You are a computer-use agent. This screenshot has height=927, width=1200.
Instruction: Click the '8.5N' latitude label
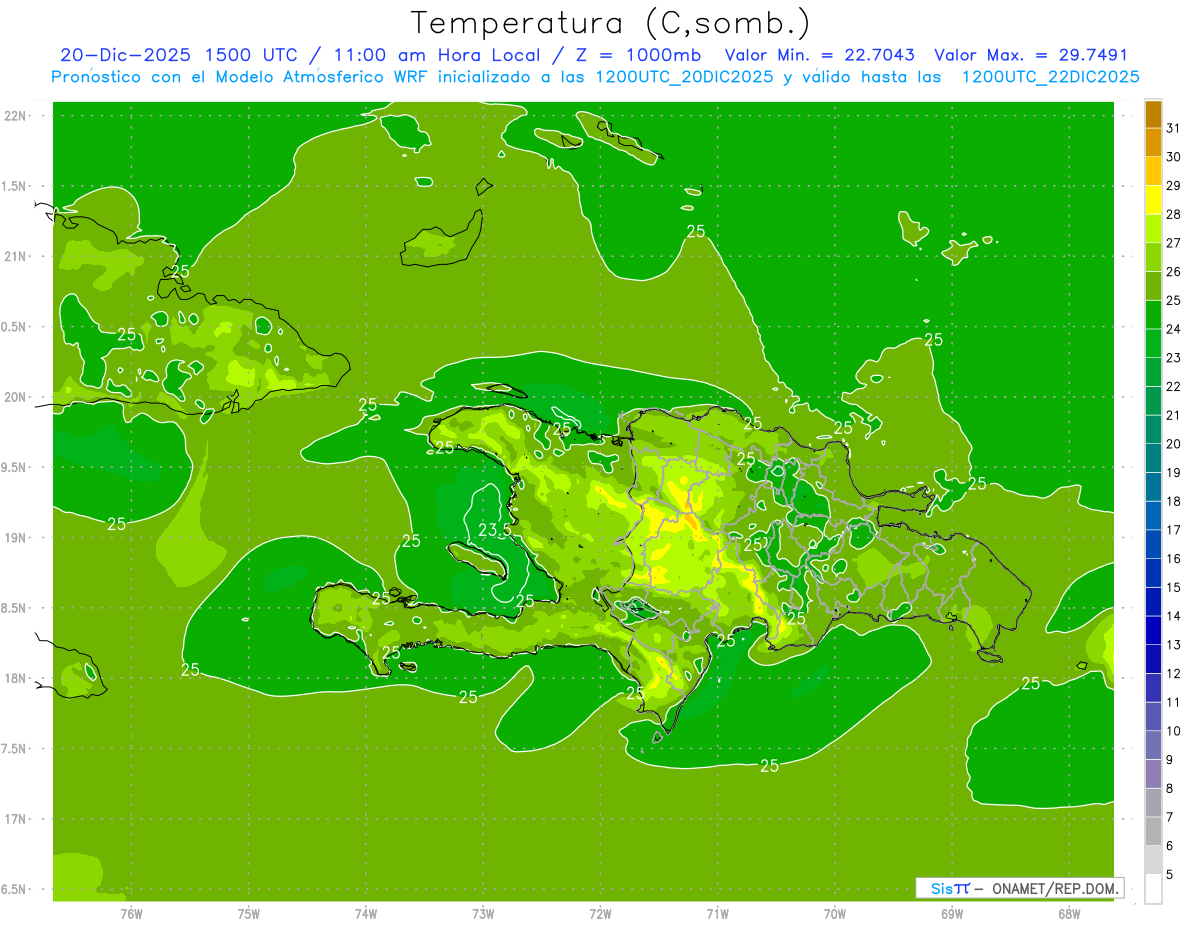tap(15, 608)
